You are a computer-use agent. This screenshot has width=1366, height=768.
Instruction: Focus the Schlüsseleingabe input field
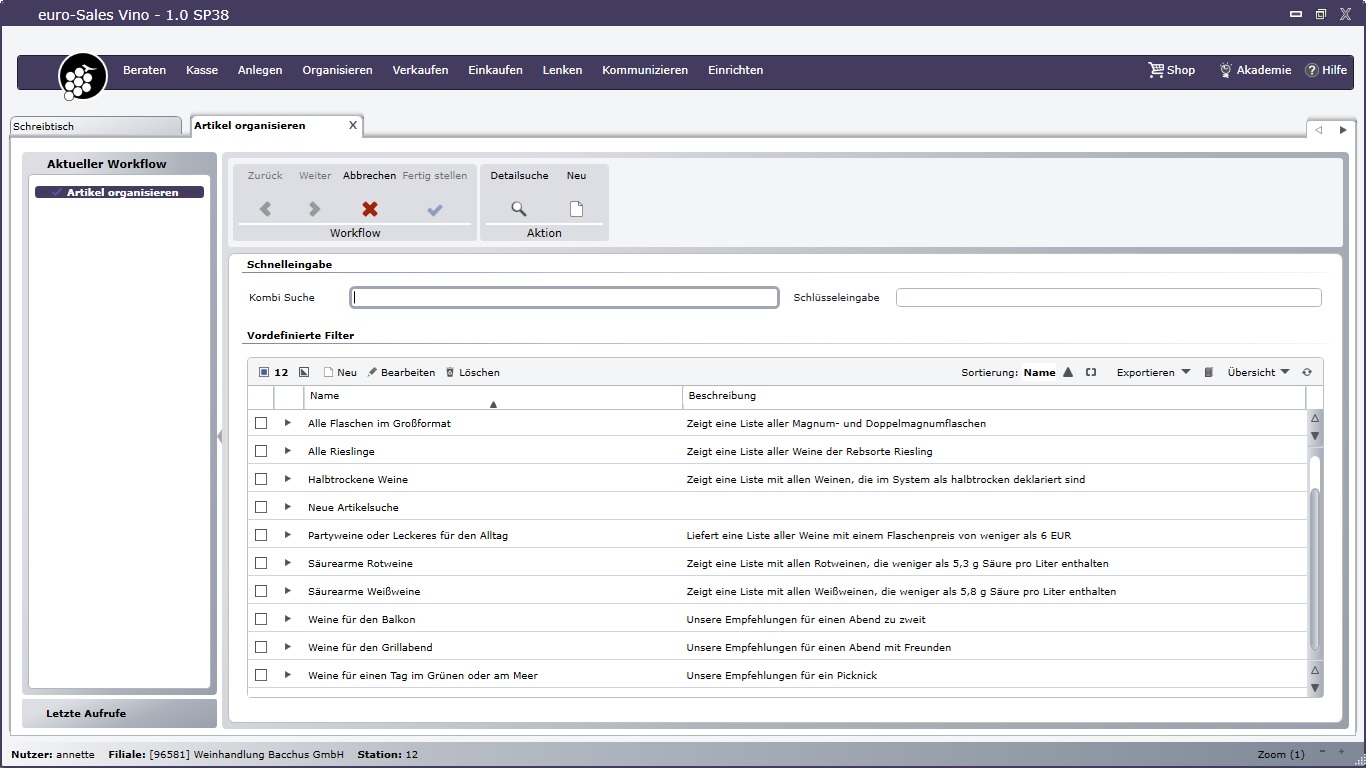1108,297
